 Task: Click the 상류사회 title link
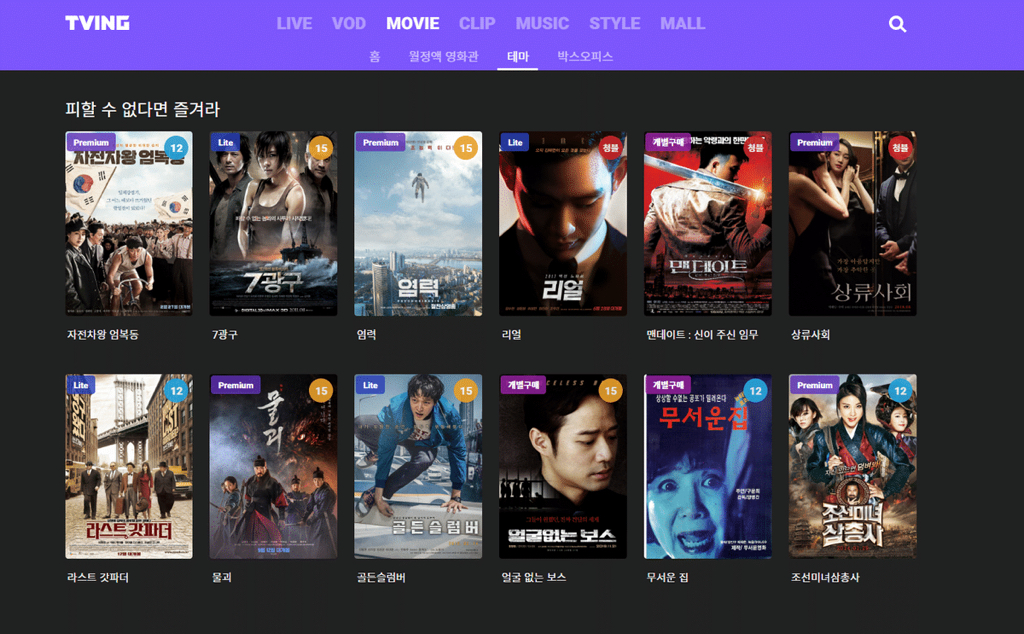(810, 334)
